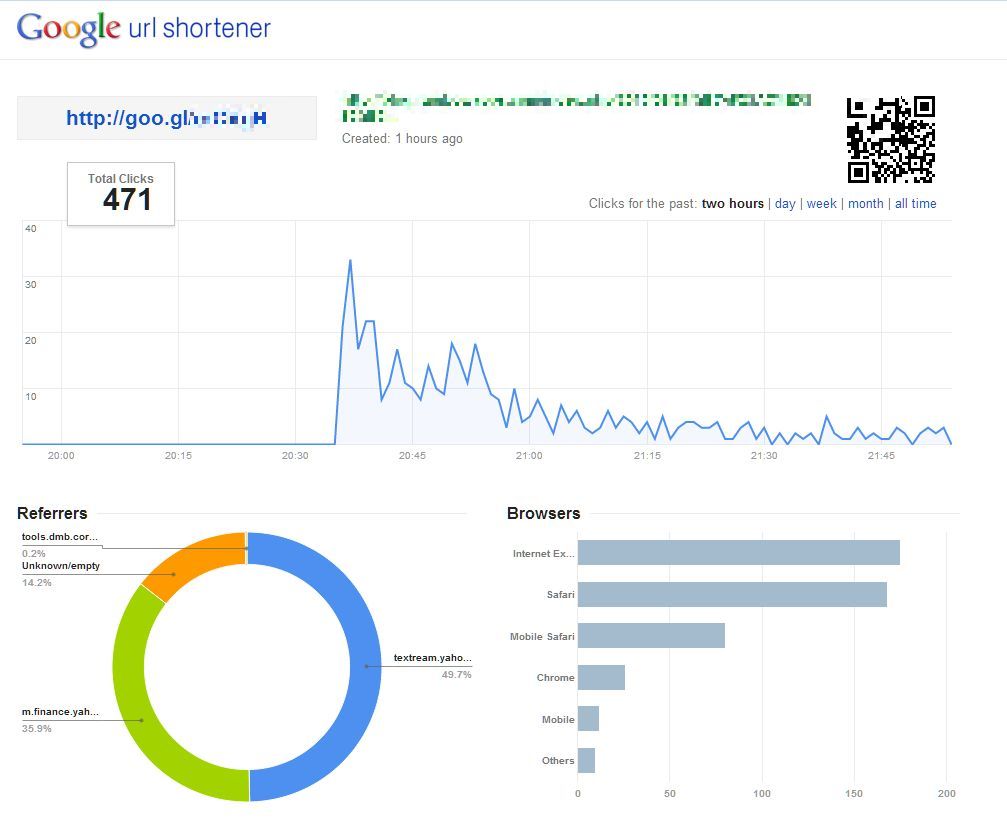Click the 'Created: 1 hours ago' text

tap(402, 139)
